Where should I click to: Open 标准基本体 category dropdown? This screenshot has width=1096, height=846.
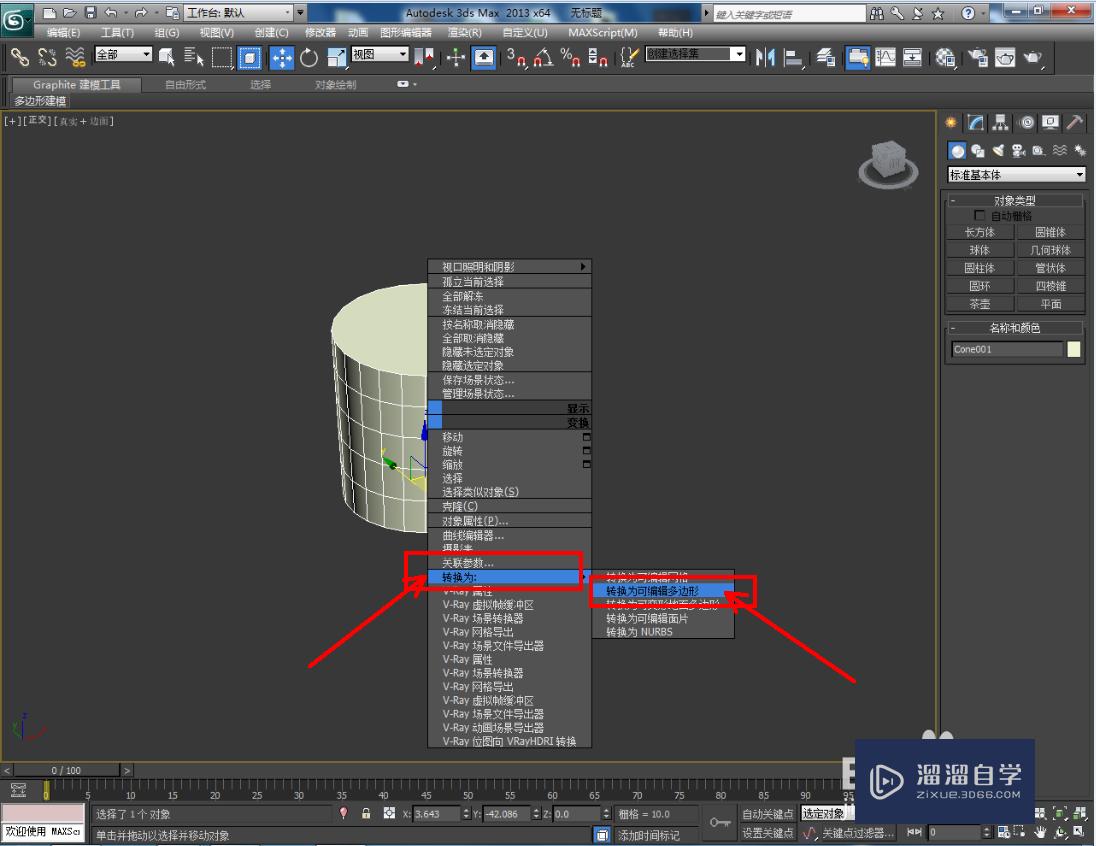(x=1016, y=174)
